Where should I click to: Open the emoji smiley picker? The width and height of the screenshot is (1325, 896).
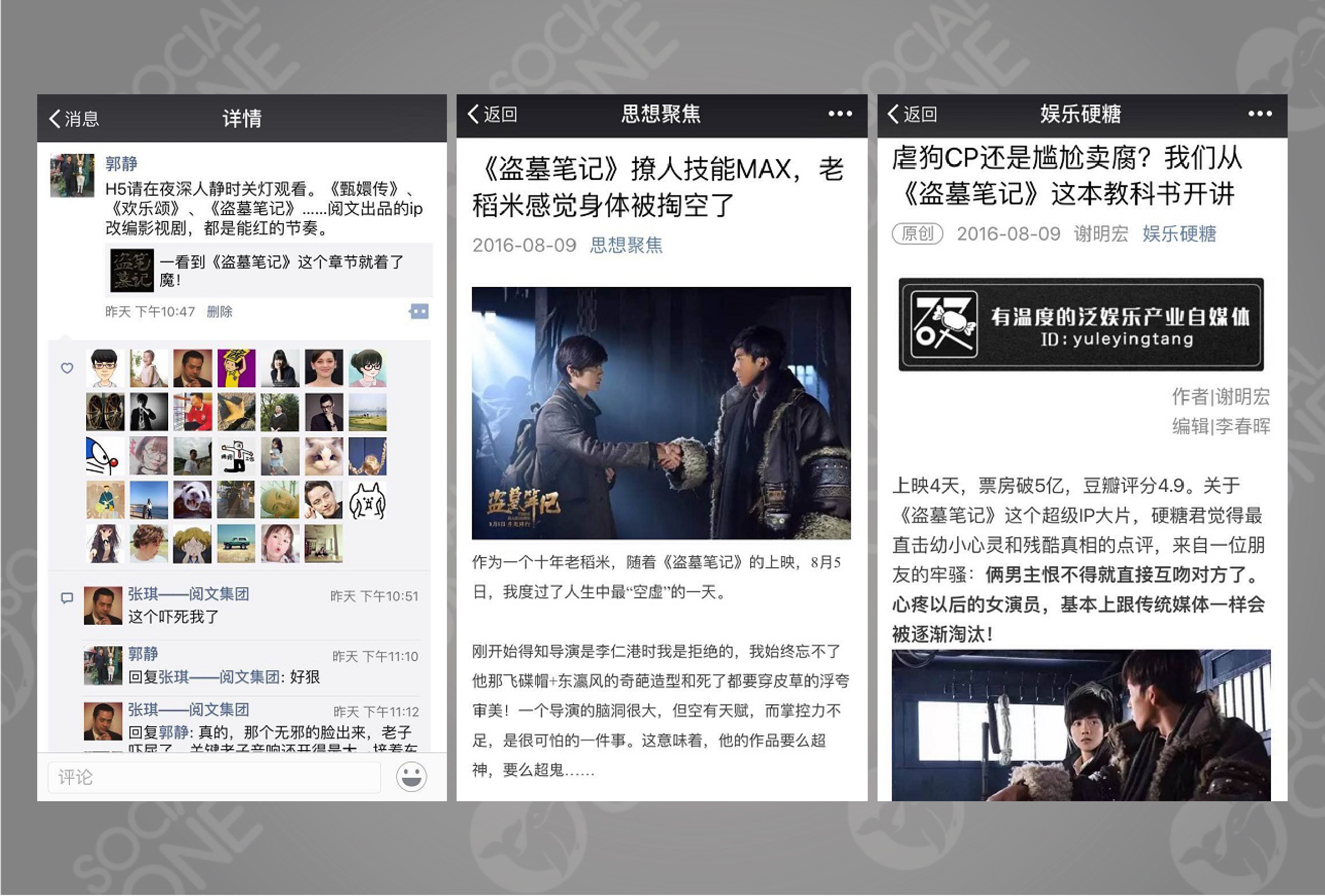click(x=411, y=776)
